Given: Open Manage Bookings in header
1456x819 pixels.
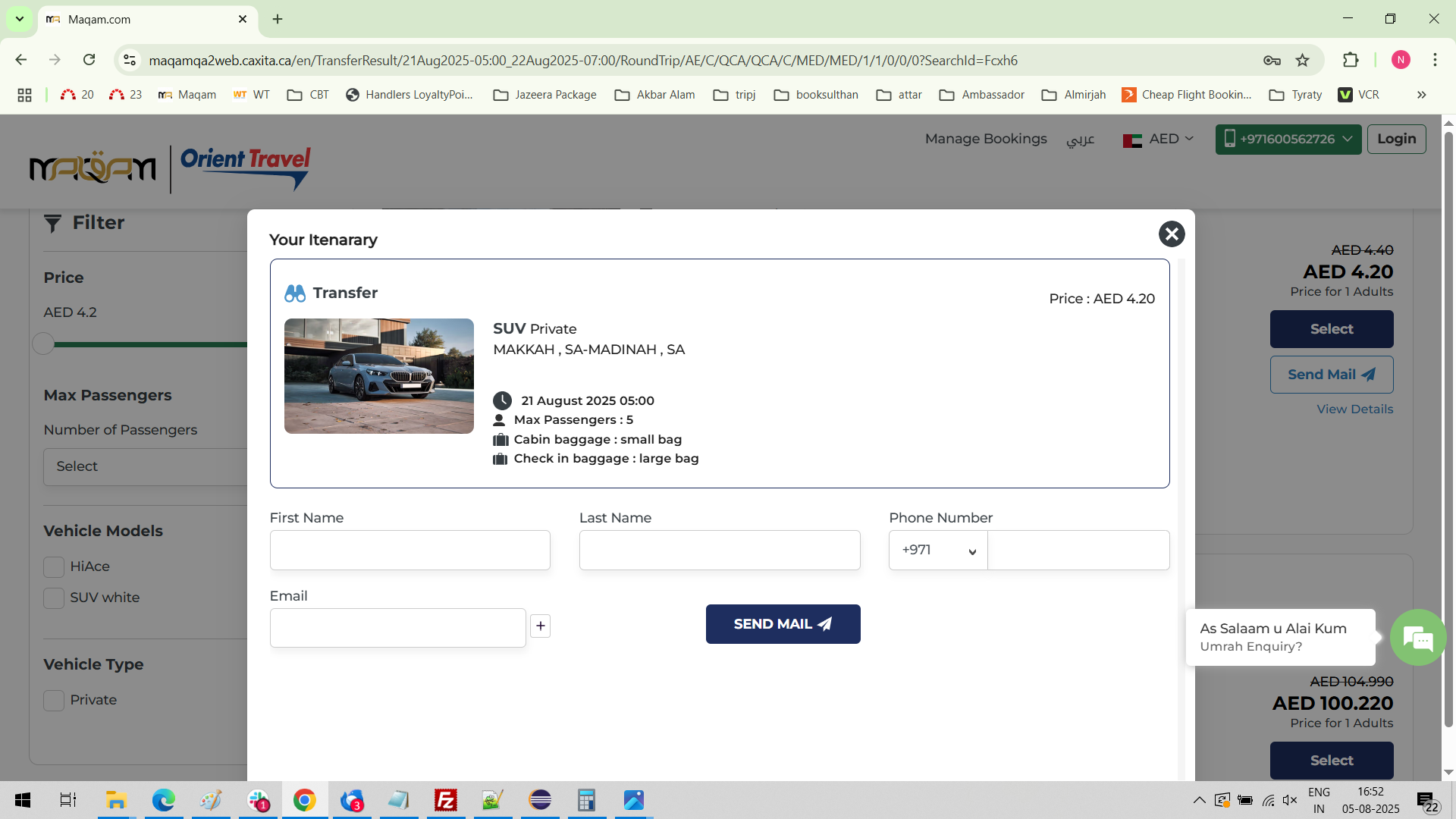Looking at the screenshot, I should [x=986, y=139].
